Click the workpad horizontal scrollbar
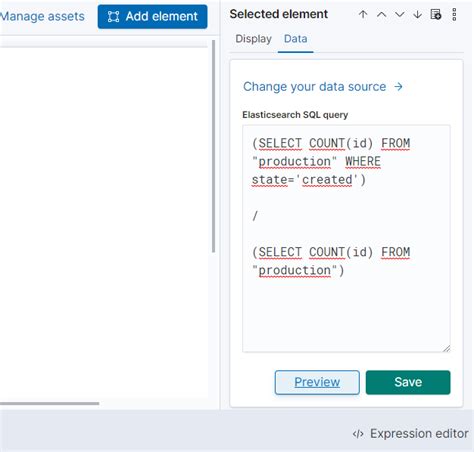This screenshot has height=452, width=474. coord(49,403)
